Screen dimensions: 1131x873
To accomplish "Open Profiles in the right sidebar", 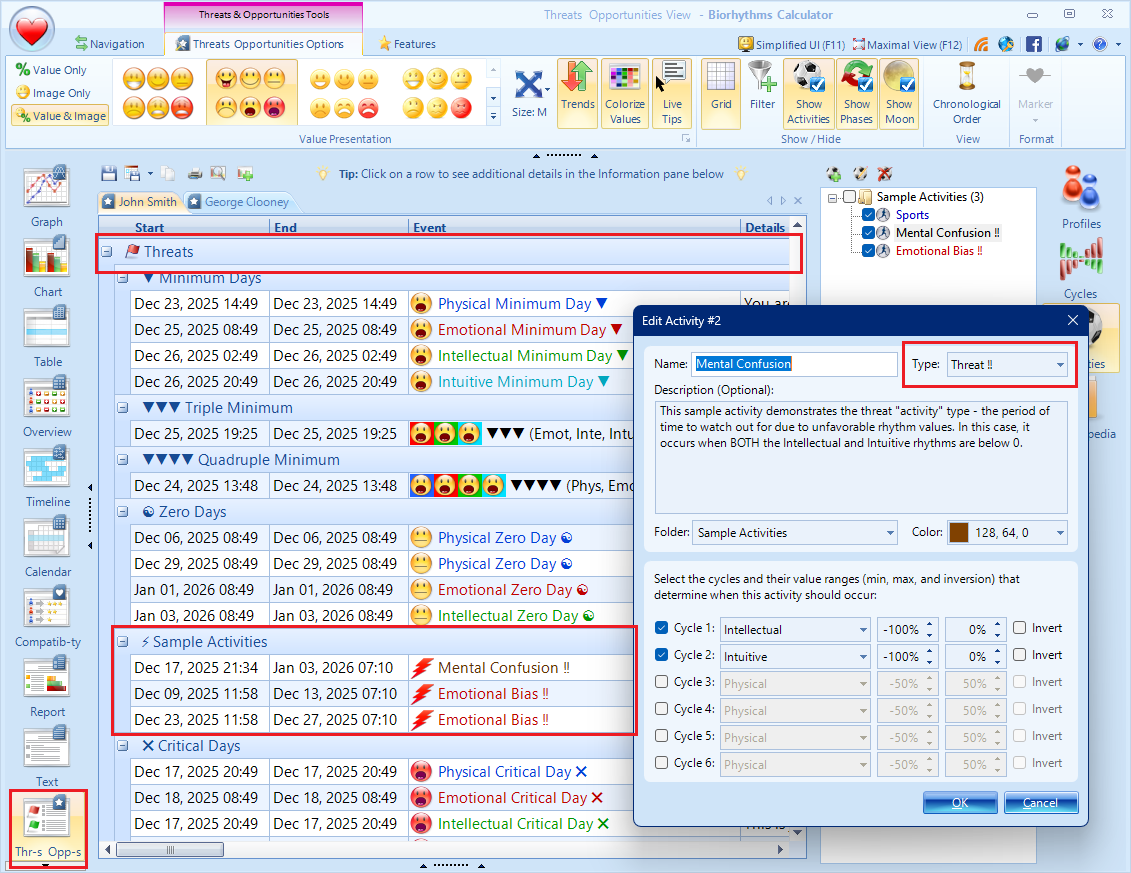I will 1081,190.
